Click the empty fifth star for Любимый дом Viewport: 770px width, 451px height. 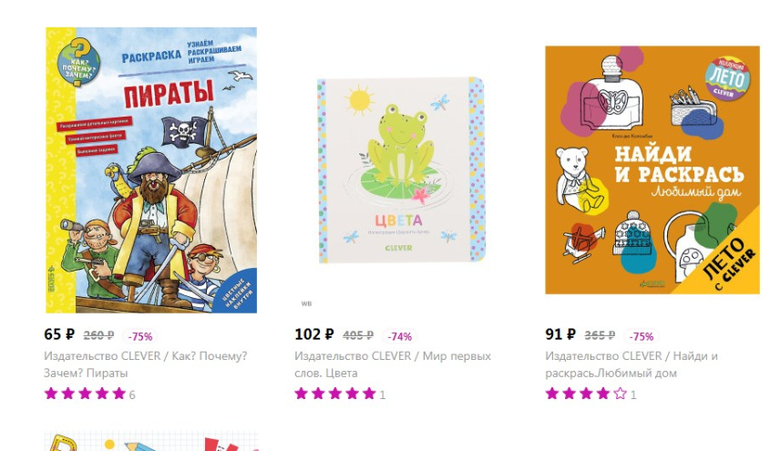620,394
